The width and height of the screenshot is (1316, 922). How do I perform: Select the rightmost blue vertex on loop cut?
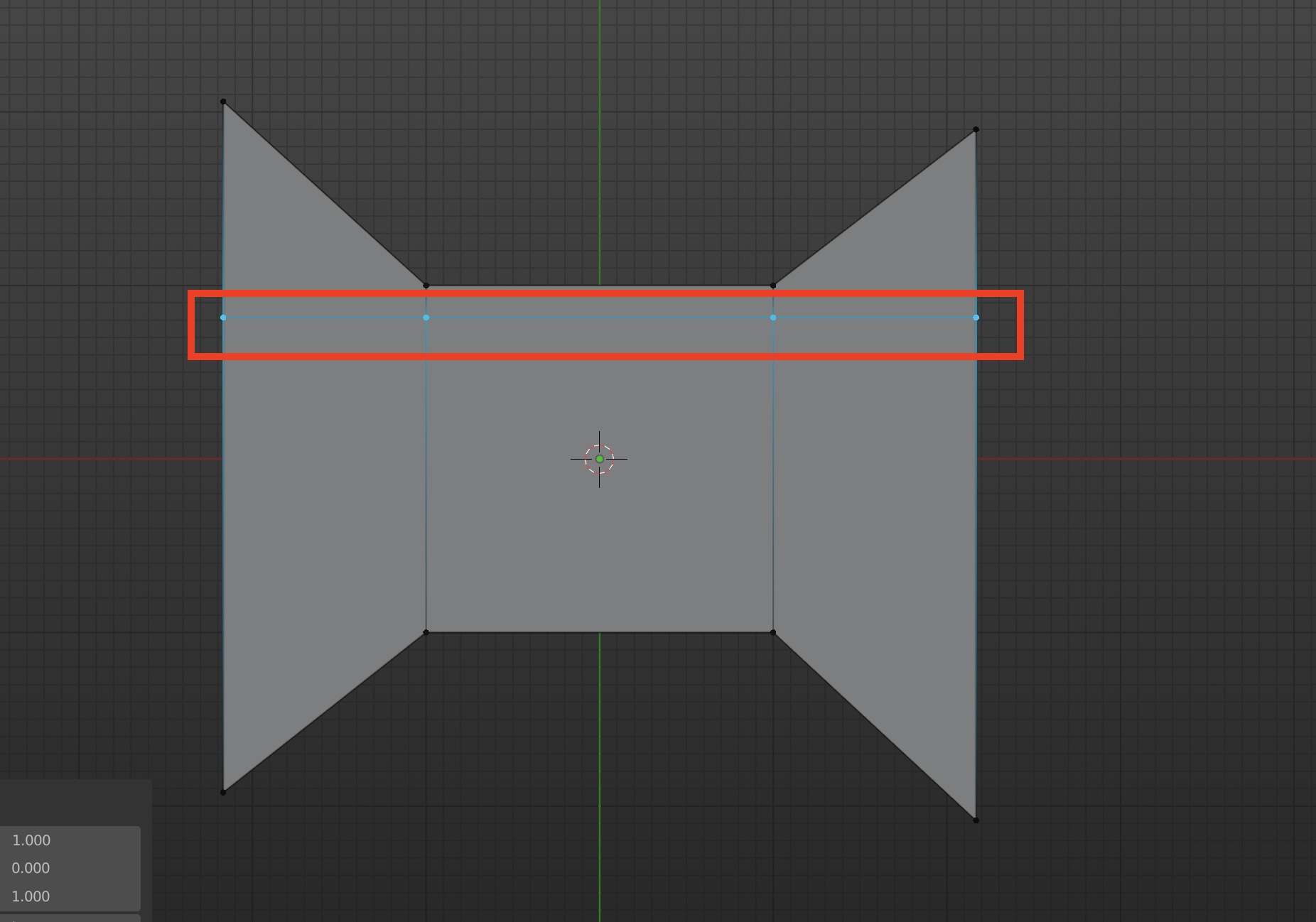[976, 318]
